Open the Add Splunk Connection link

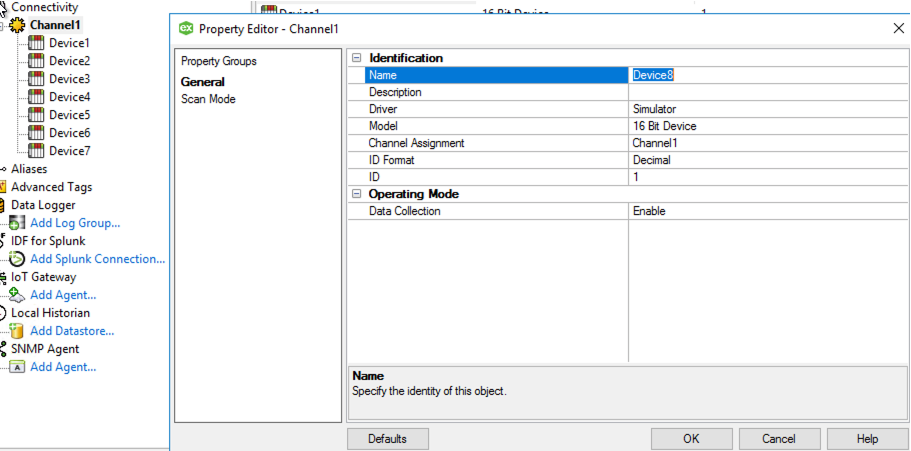98,259
